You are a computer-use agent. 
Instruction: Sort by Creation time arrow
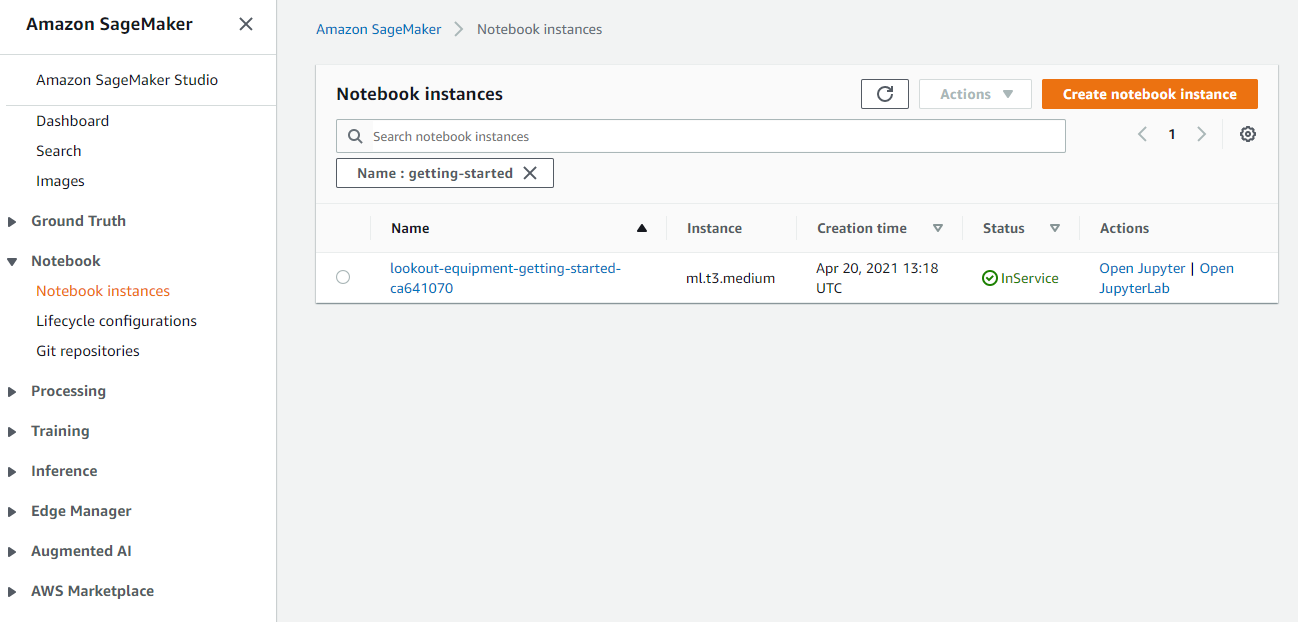938,228
